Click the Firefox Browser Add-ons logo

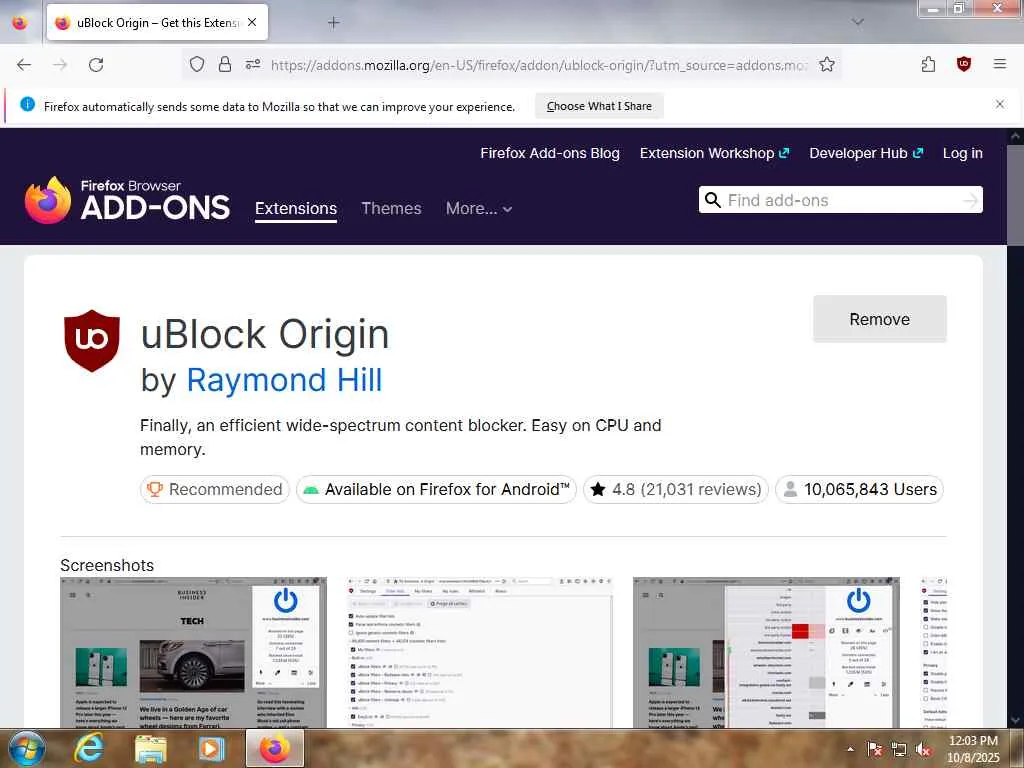pyautogui.click(x=127, y=200)
